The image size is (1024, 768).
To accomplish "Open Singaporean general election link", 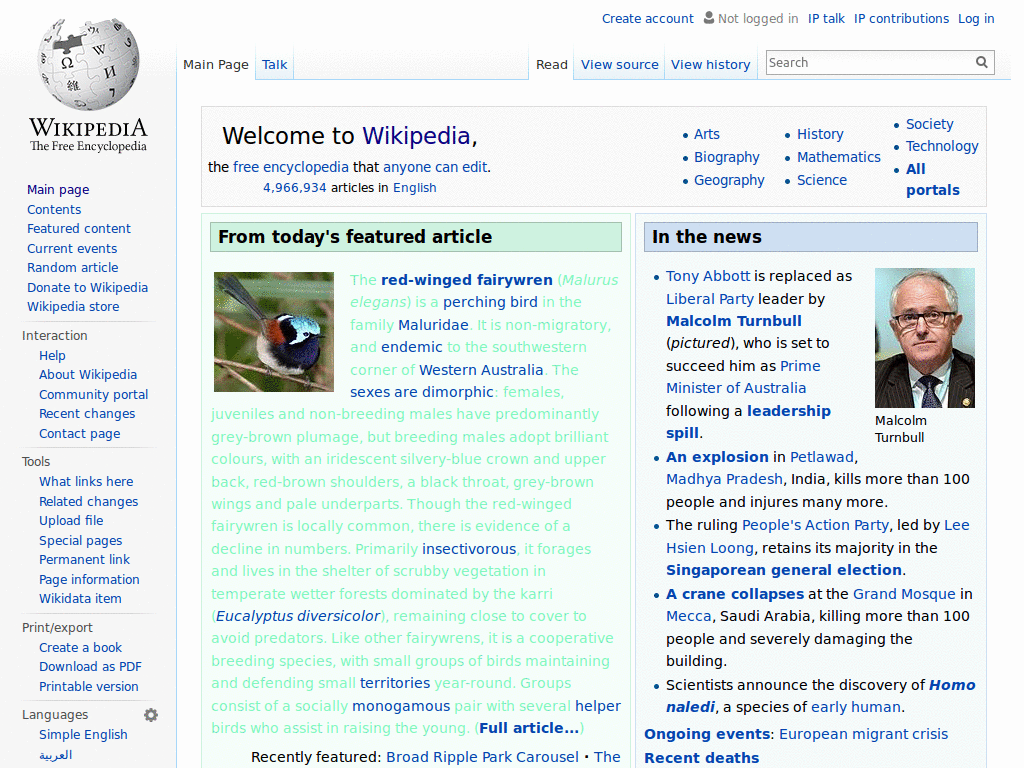I will 784,570.
